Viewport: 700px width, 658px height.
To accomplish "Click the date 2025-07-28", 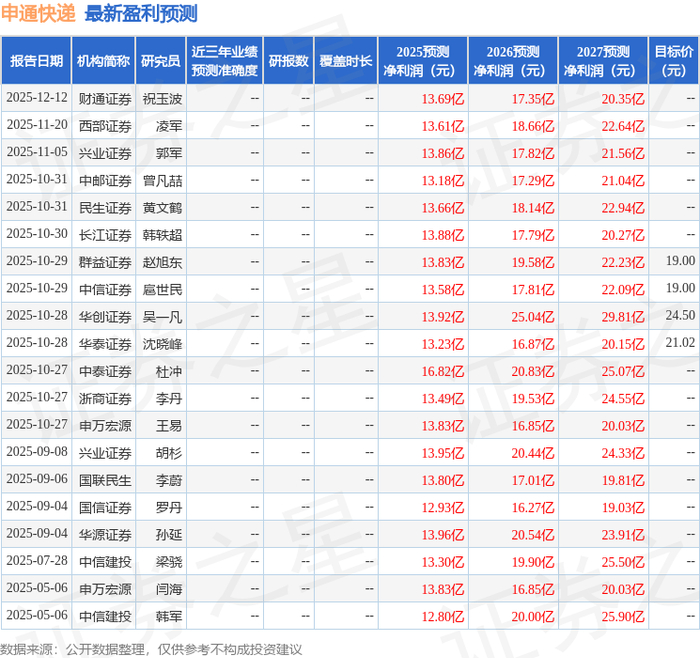I will (37, 561).
